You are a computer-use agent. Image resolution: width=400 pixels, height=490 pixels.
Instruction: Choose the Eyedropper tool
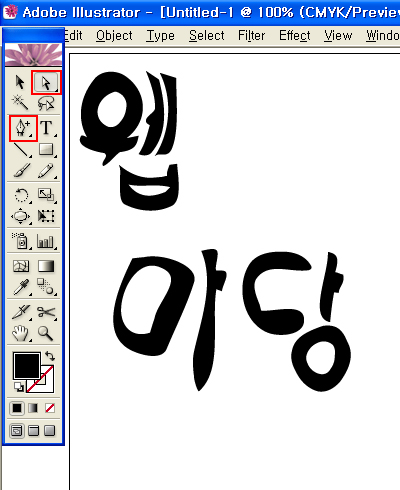21,287
